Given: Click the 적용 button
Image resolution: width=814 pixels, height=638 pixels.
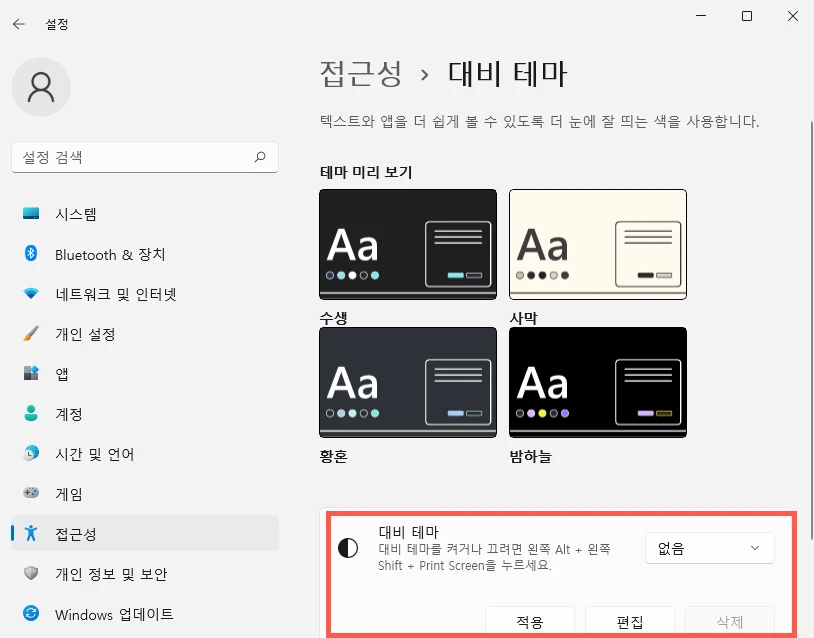Looking at the screenshot, I should click(x=529, y=620).
